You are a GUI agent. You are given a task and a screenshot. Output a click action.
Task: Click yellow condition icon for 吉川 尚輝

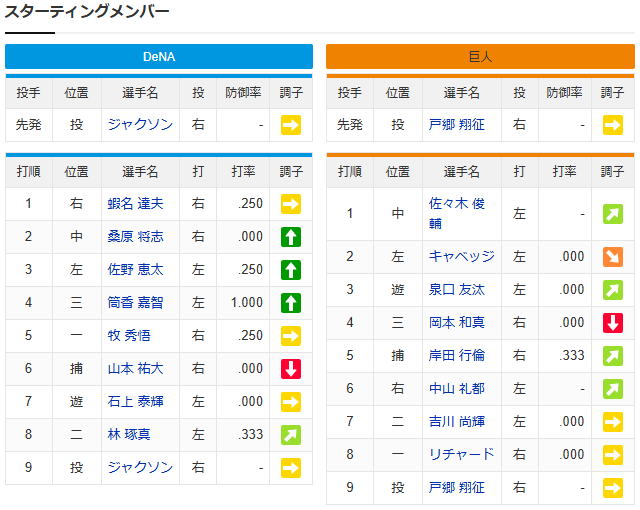click(x=613, y=422)
